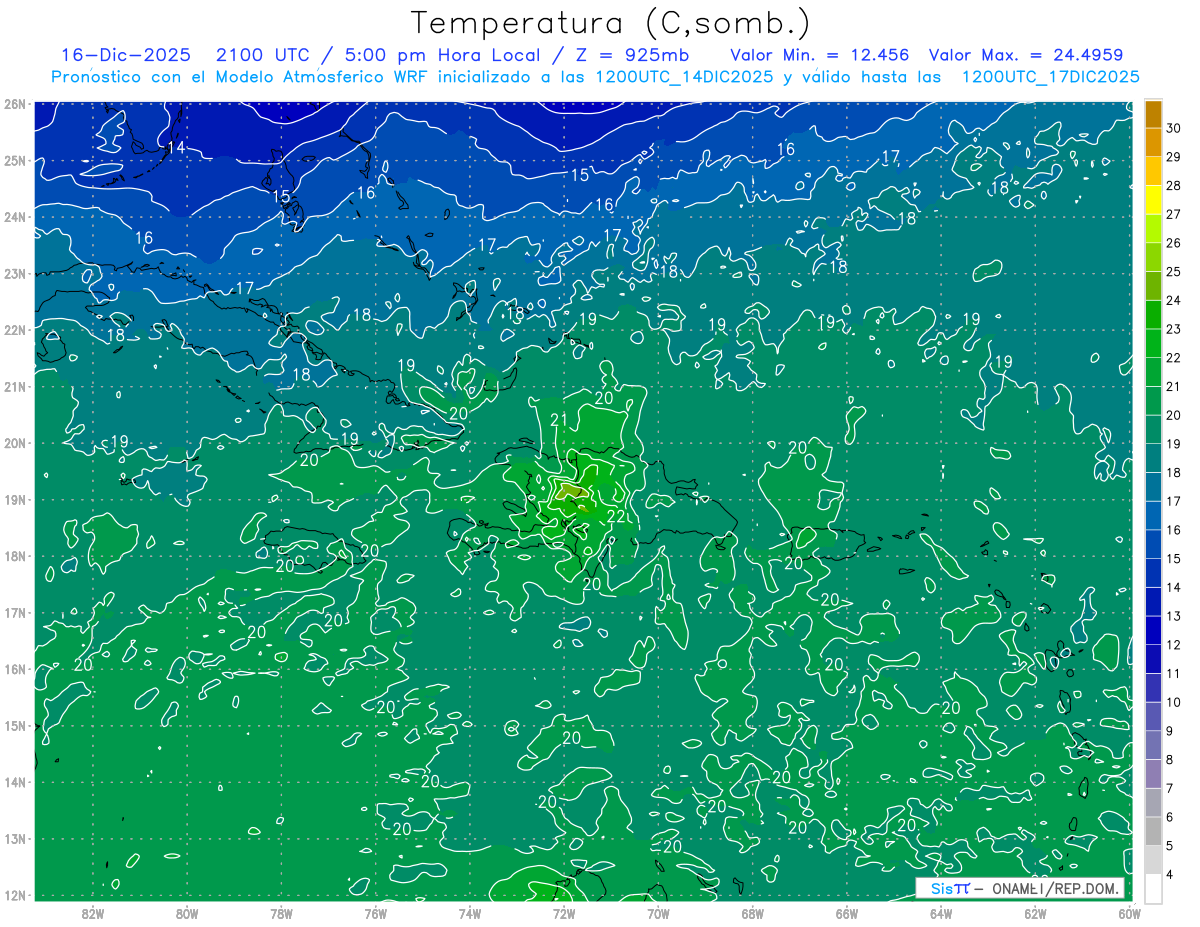Viewport: 1200px width, 927px height.
Task: Click the title 'Temperatura (C,somb.)'
Action: click(x=610, y=23)
